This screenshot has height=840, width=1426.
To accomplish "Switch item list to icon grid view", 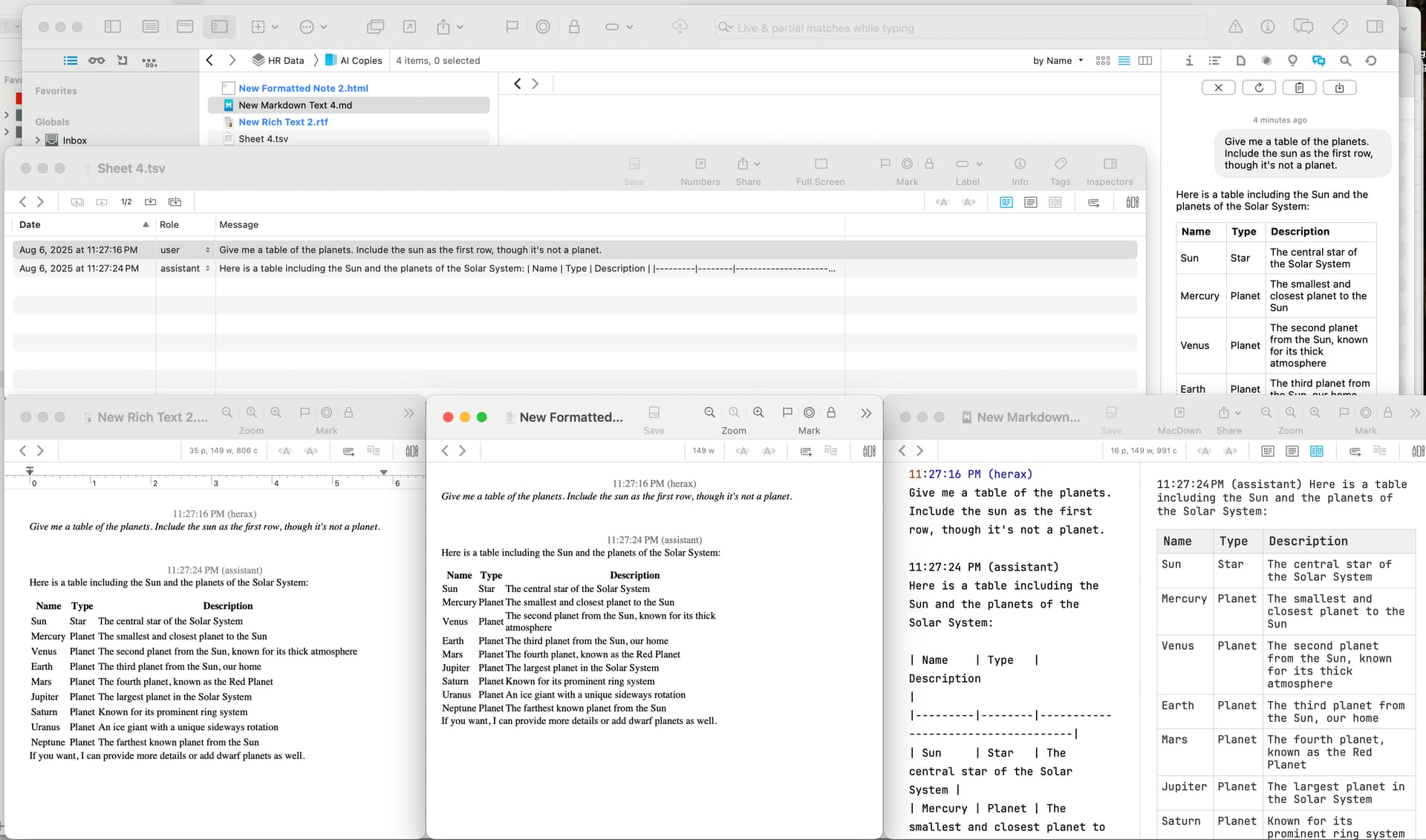I will pos(1103,61).
